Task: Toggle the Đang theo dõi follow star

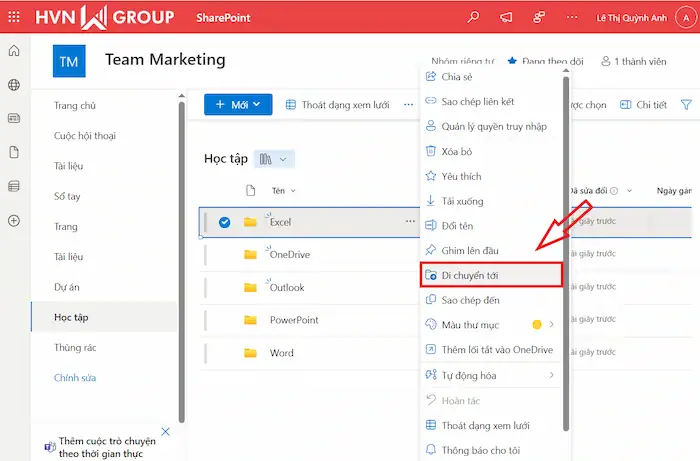Action: click(513, 61)
